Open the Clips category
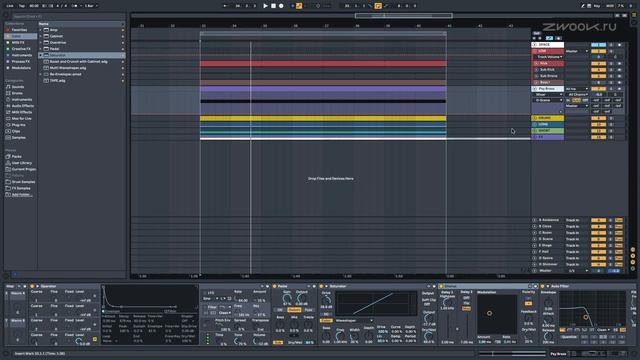Viewport: 640px width, 360px height. (16, 131)
